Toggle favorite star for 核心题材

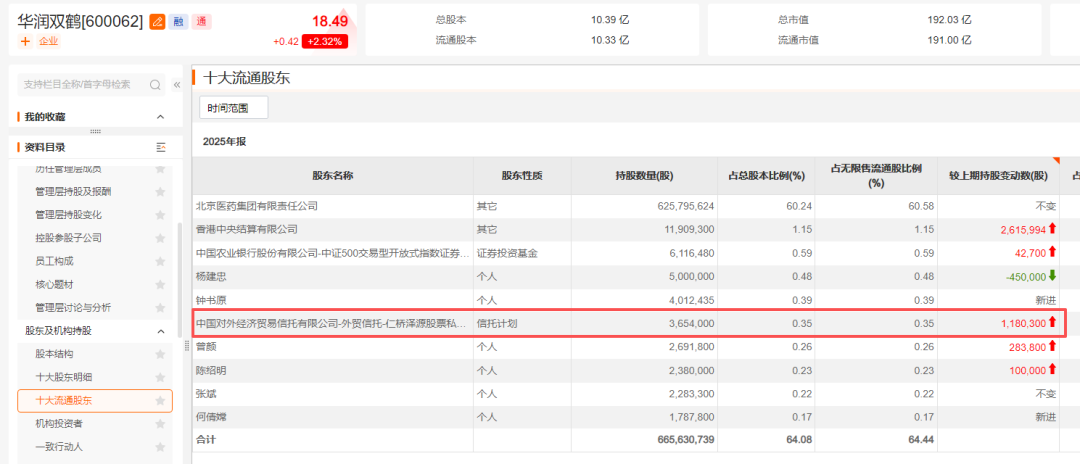160,284
